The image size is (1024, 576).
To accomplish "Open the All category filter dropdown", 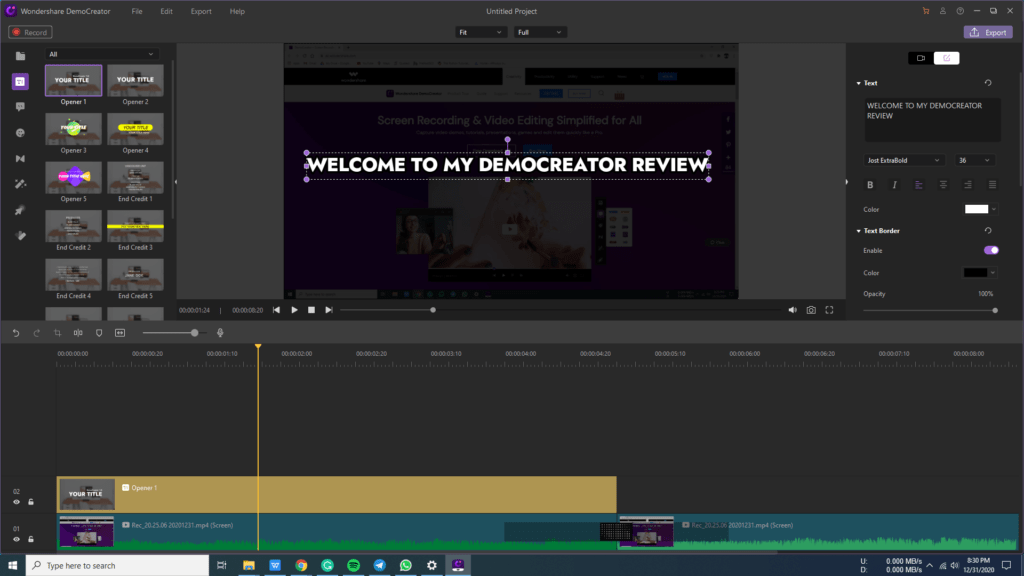I will (101, 54).
